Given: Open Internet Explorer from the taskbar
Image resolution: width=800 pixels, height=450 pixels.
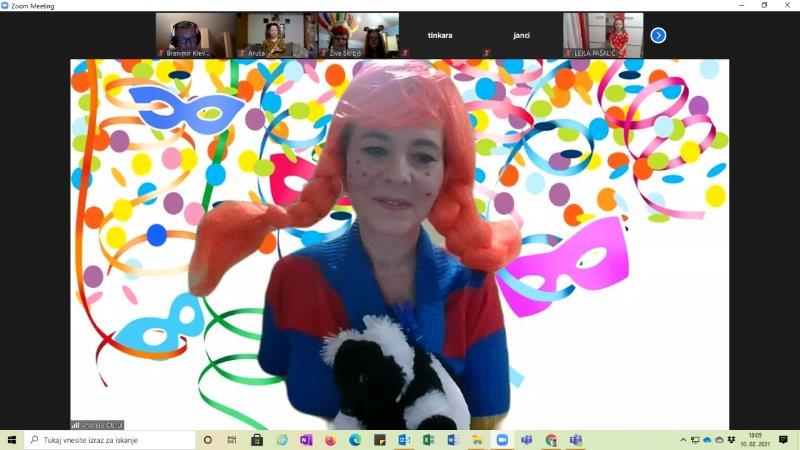Looking at the screenshot, I should [282, 440].
